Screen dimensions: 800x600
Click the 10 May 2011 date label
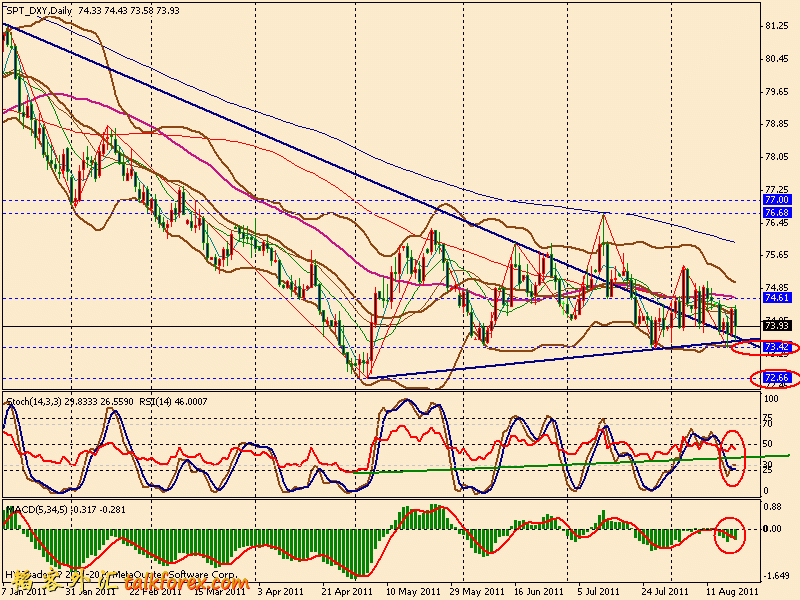coord(413,592)
